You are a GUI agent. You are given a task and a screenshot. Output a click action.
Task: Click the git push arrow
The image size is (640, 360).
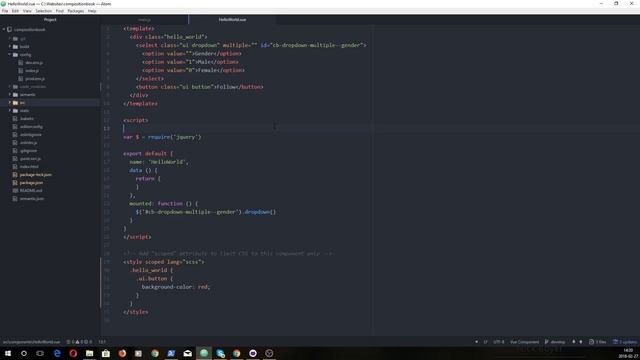573,342
